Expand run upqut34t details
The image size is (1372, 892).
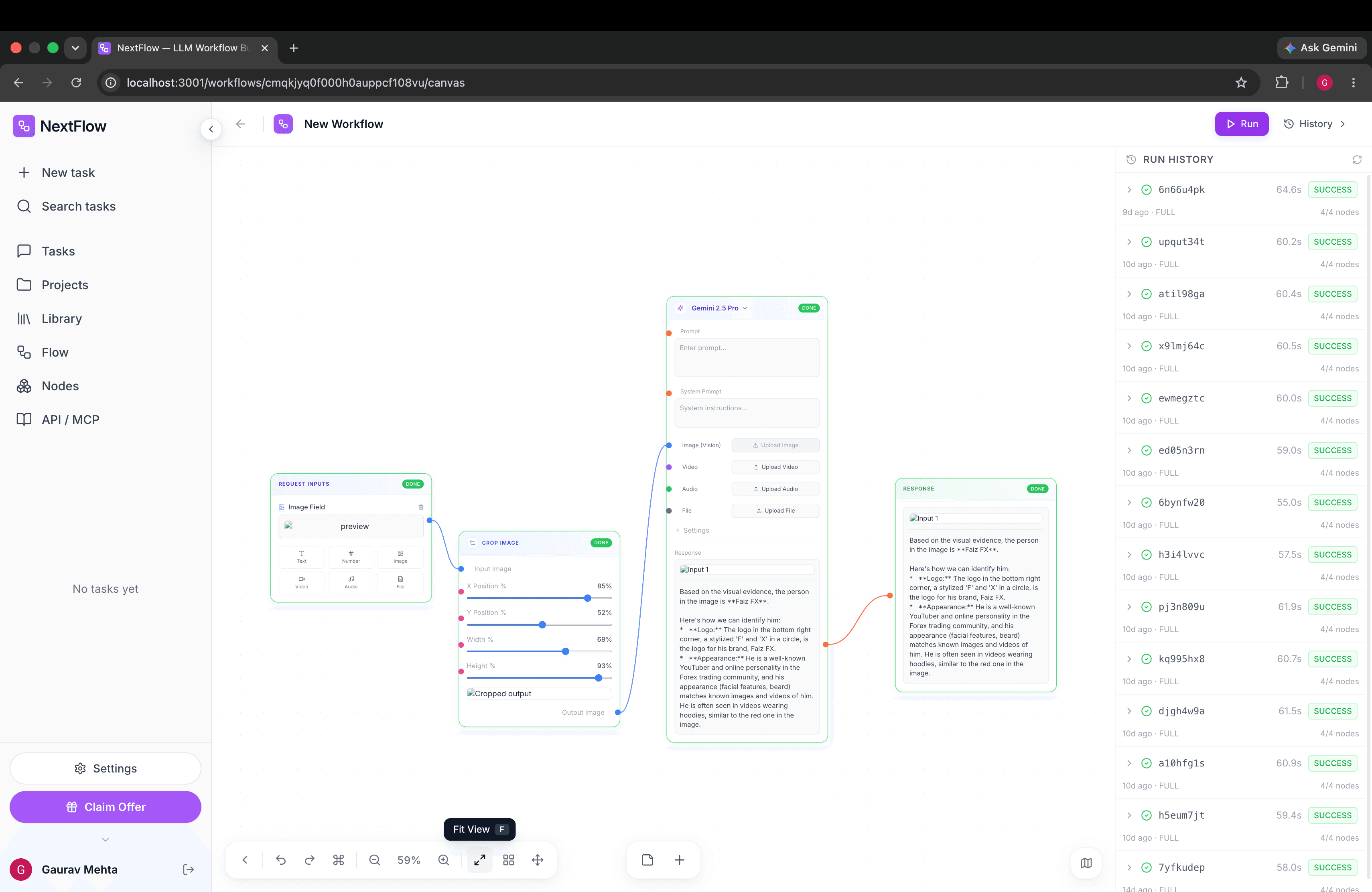click(1129, 242)
